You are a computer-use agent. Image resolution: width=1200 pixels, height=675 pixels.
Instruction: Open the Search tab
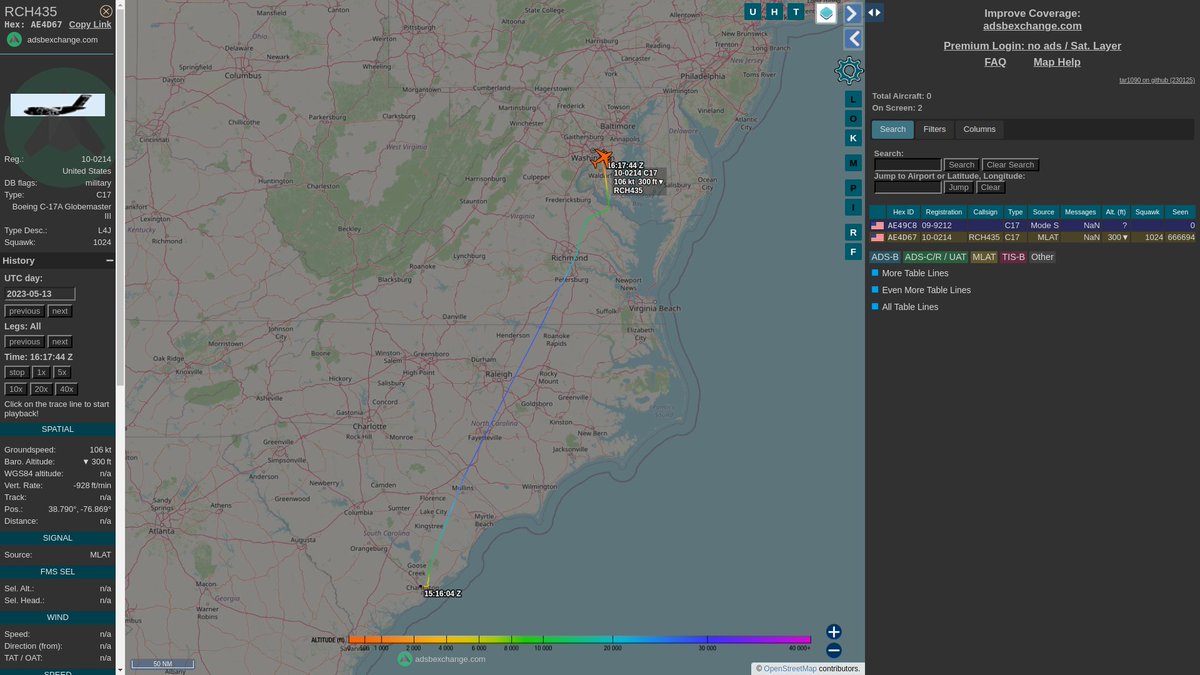893,129
